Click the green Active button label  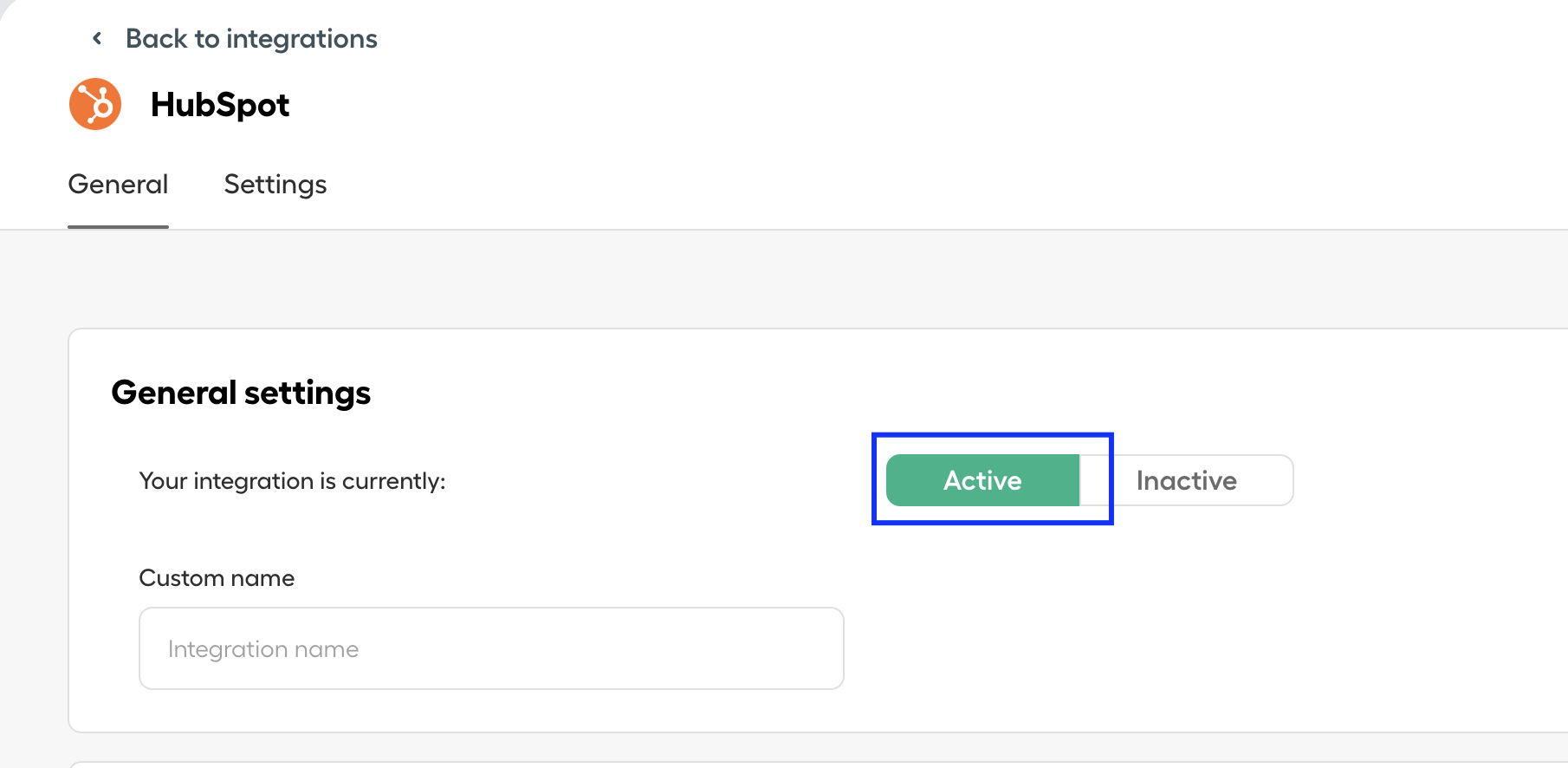[983, 480]
